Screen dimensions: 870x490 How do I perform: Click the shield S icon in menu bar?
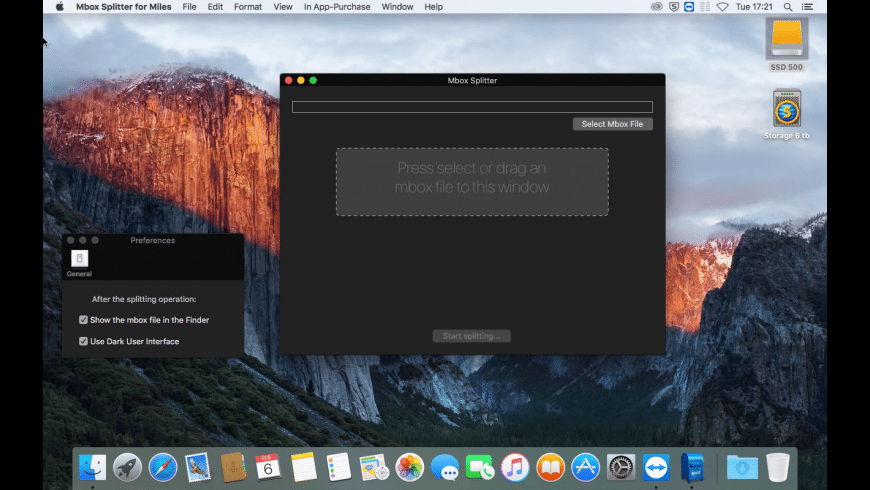click(x=674, y=7)
